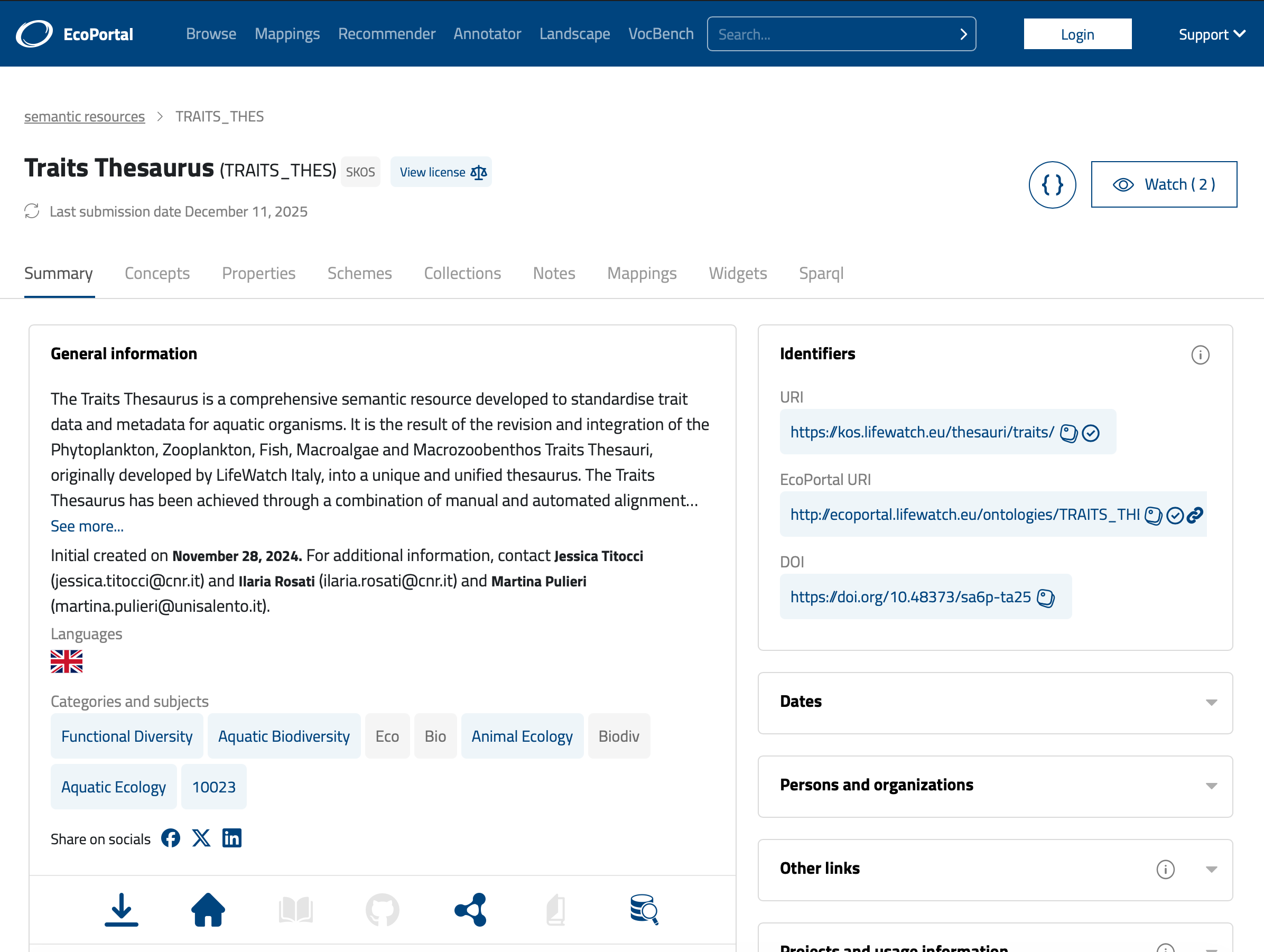Screen dimensions: 1264x952
Task: Open the database search SPARQL icon
Action: click(x=644, y=909)
